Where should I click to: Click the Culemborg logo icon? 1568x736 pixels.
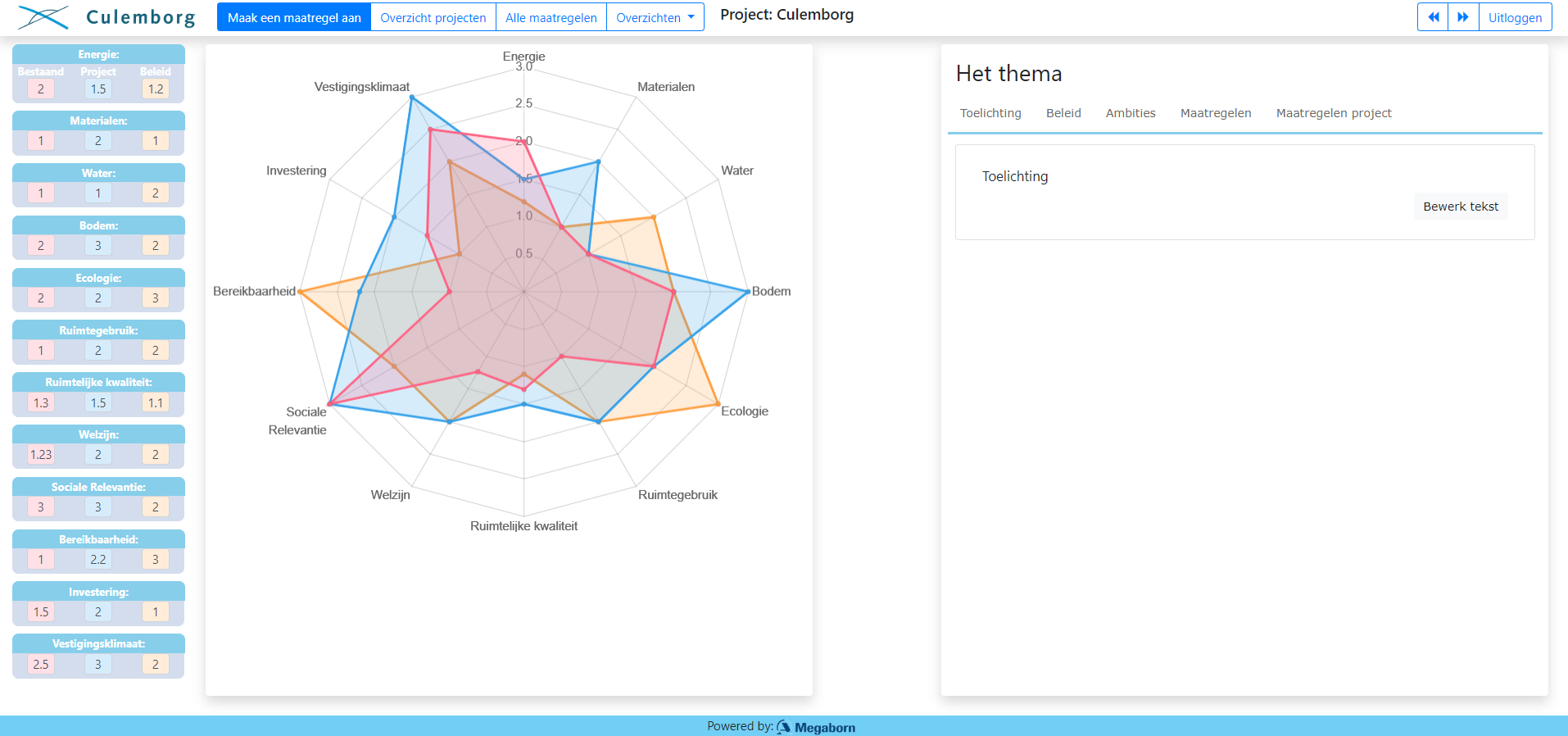tap(43, 17)
